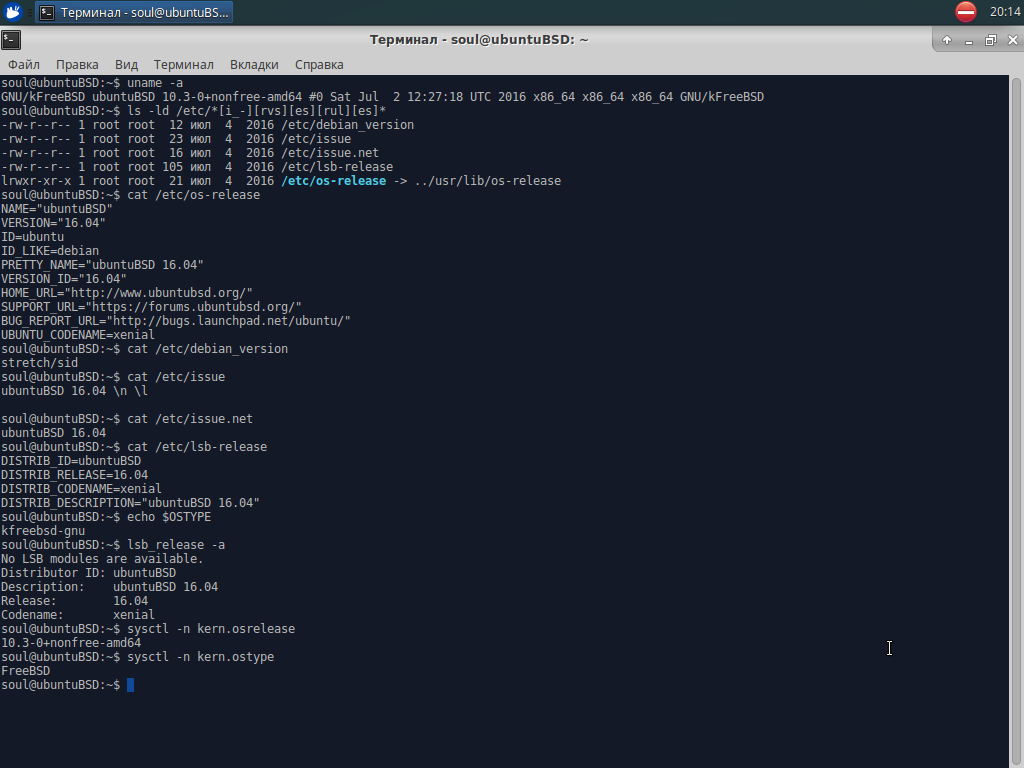Click the text NAME="ubuntuBSD"
Viewport: 1024px width, 768px height.
tap(57, 209)
